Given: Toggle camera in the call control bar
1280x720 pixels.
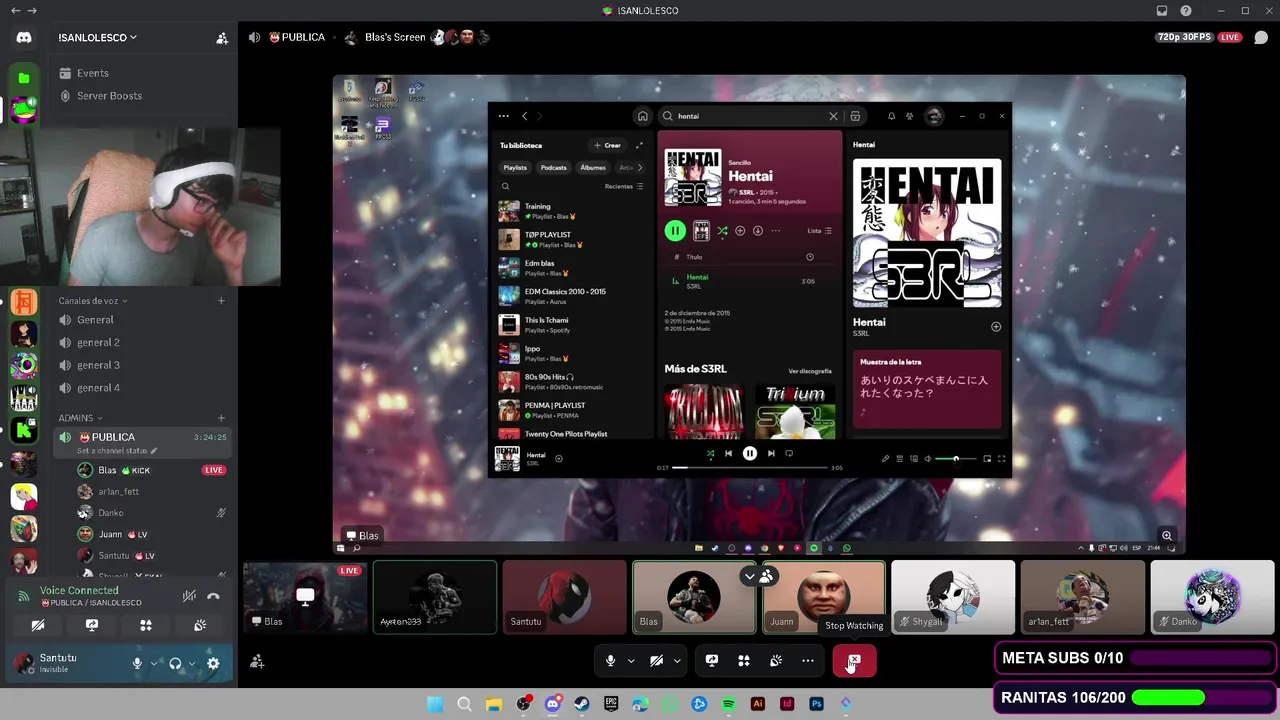Looking at the screenshot, I should [x=656, y=661].
